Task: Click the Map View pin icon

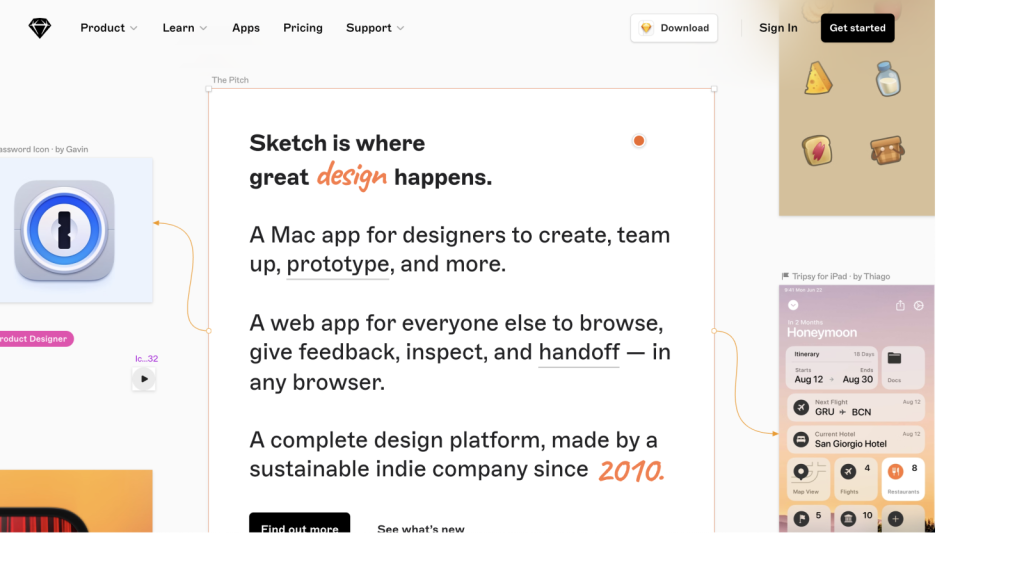Action: click(x=801, y=472)
